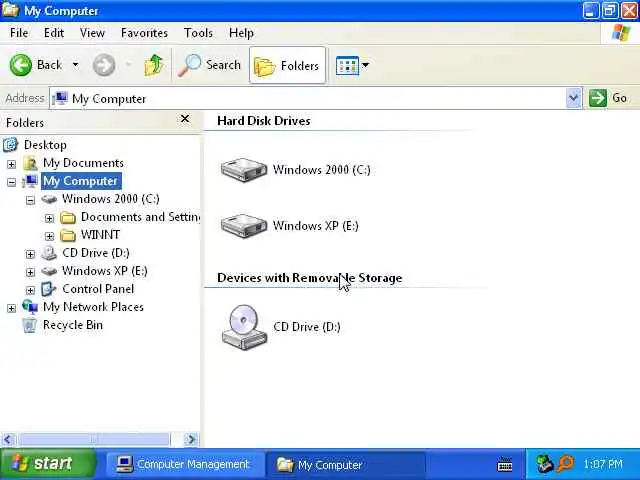
Task: Toggle the Folders pane button
Action: 287,65
